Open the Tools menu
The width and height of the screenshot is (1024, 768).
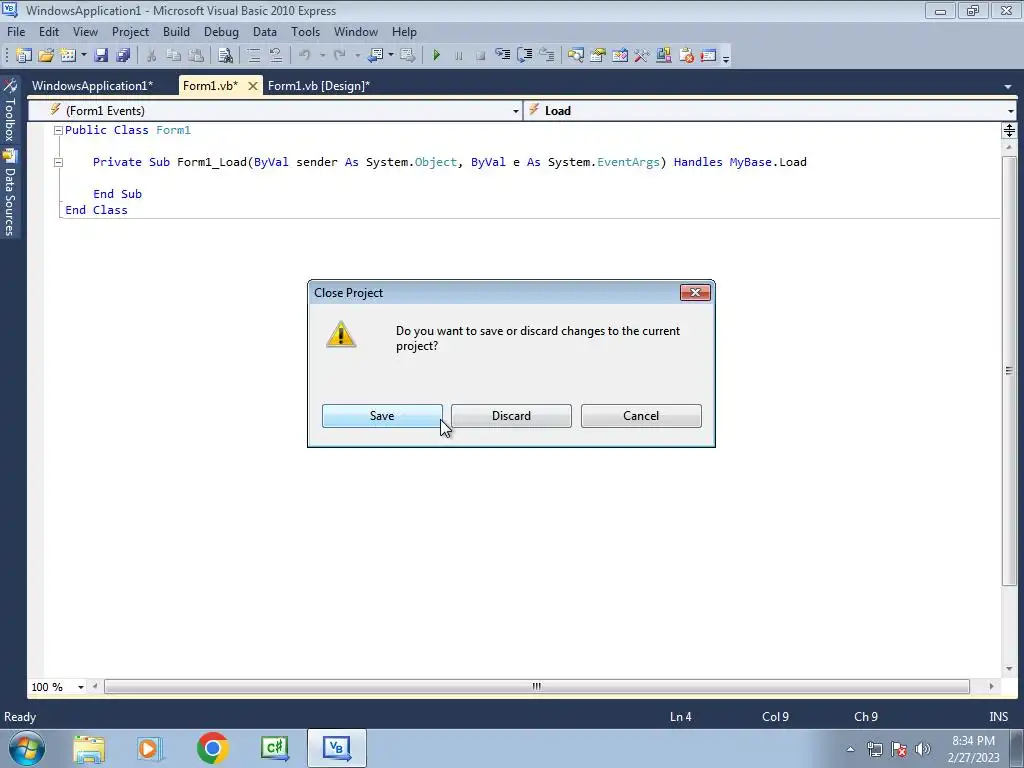(x=305, y=31)
